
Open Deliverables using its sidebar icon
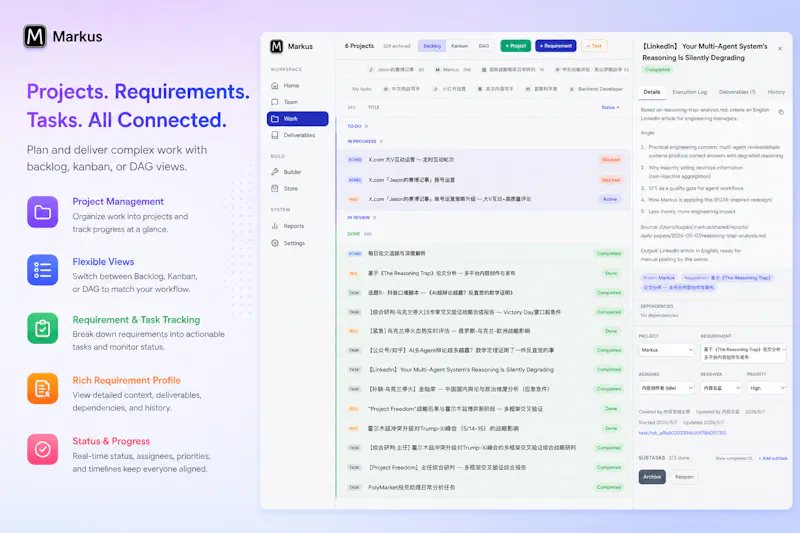point(275,135)
